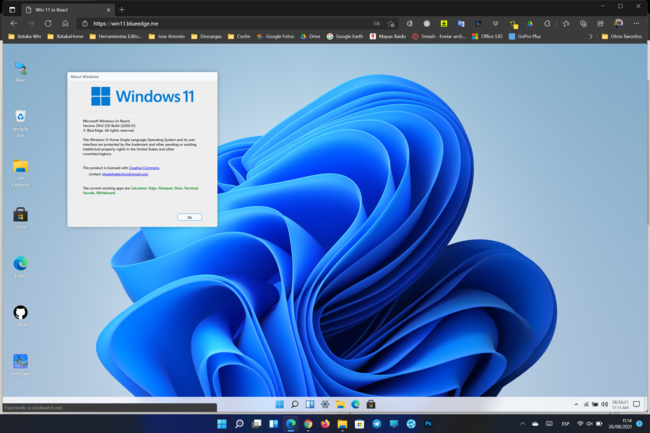The image size is (650, 433).
Task: Open the Recycle Bin desktop icon
Action: tap(20, 123)
